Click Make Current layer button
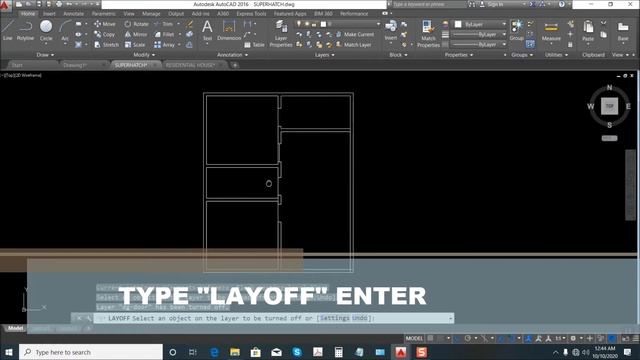This screenshot has width=640, height=360. pyautogui.click(x=355, y=34)
